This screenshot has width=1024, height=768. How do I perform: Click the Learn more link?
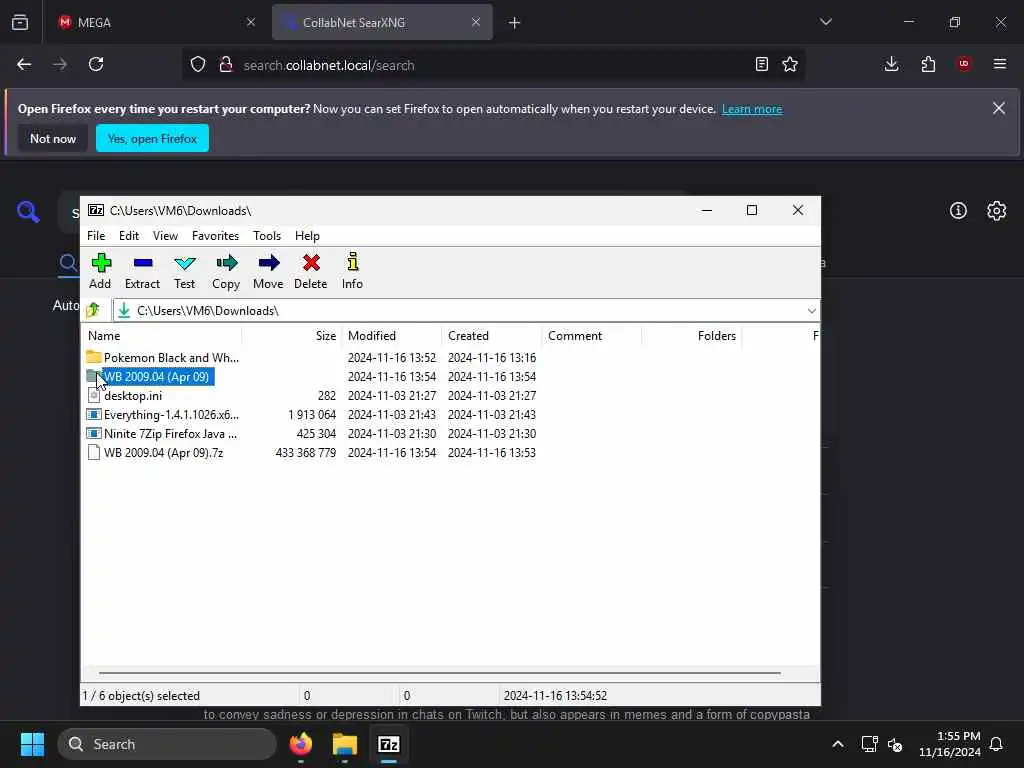click(x=752, y=109)
